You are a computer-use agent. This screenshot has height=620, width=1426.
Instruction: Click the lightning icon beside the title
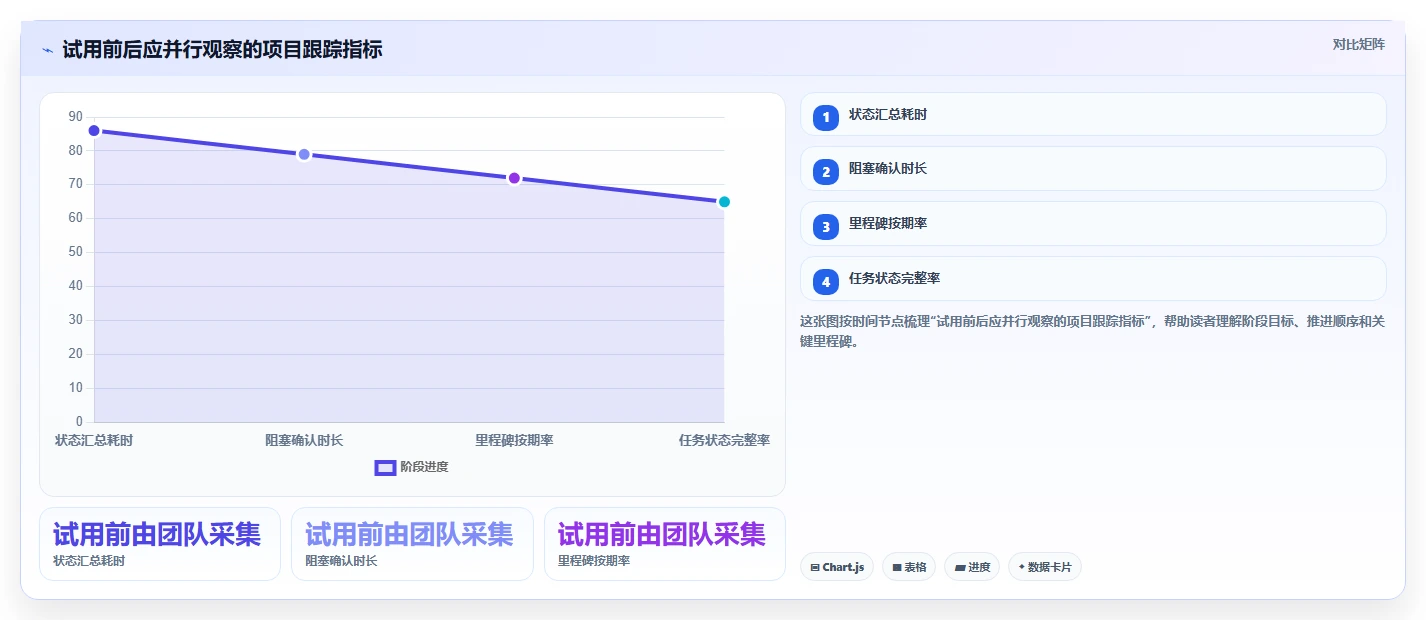pyautogui.click(x=48, y=50)
